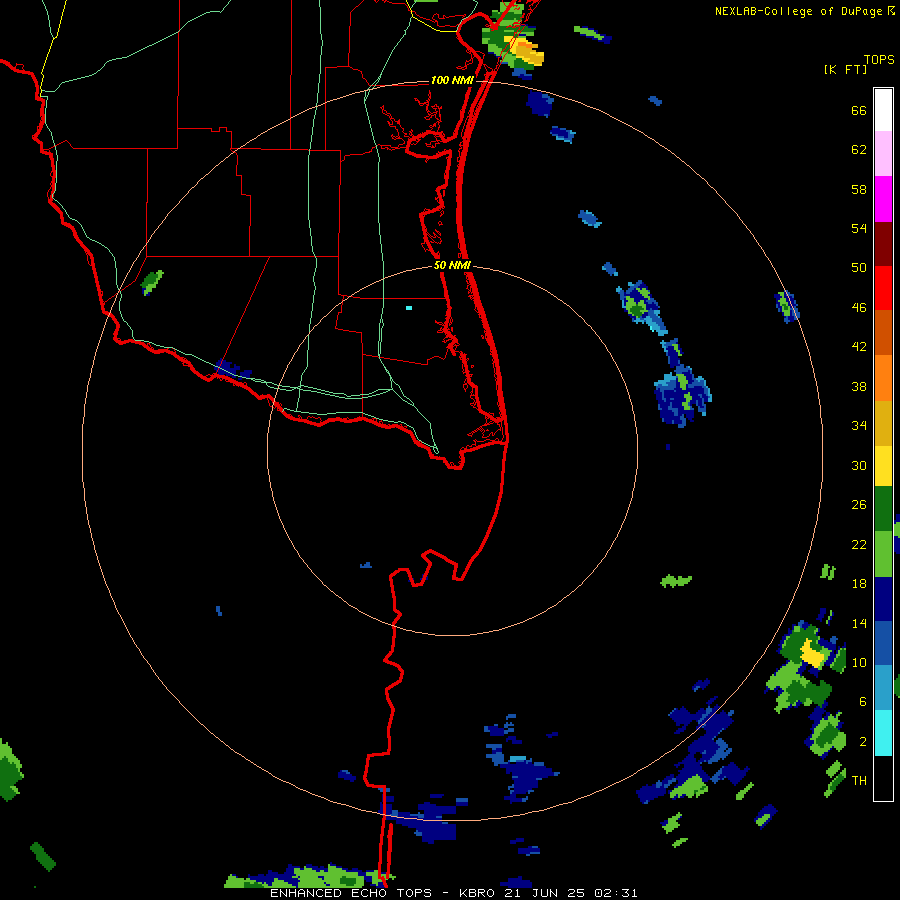The image size is (900, 900).
Task: Pick the light green legend swatch
Action: pos(883,554)
